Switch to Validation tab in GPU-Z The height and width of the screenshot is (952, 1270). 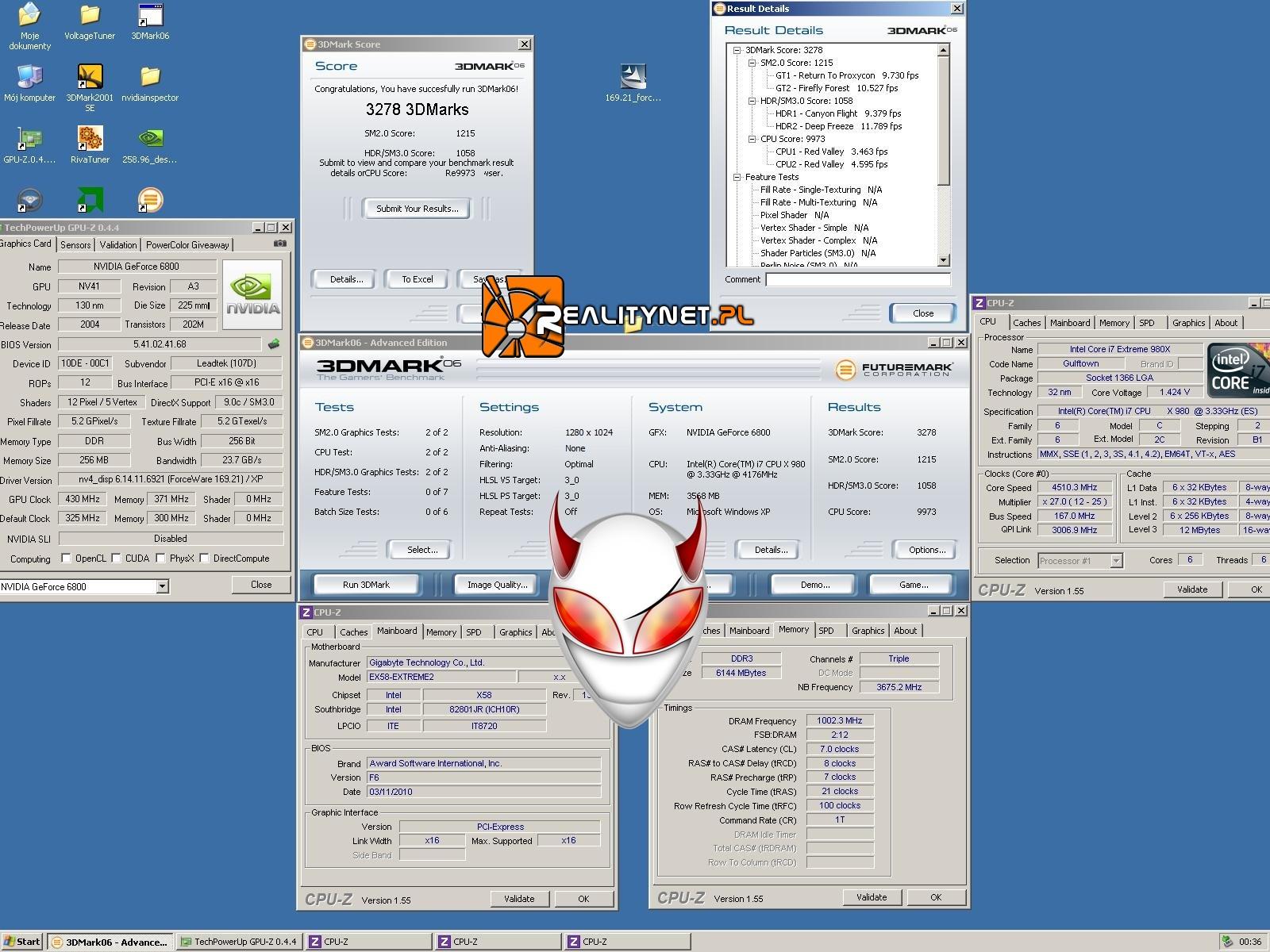pyautogui.click(x=118, y=245)
